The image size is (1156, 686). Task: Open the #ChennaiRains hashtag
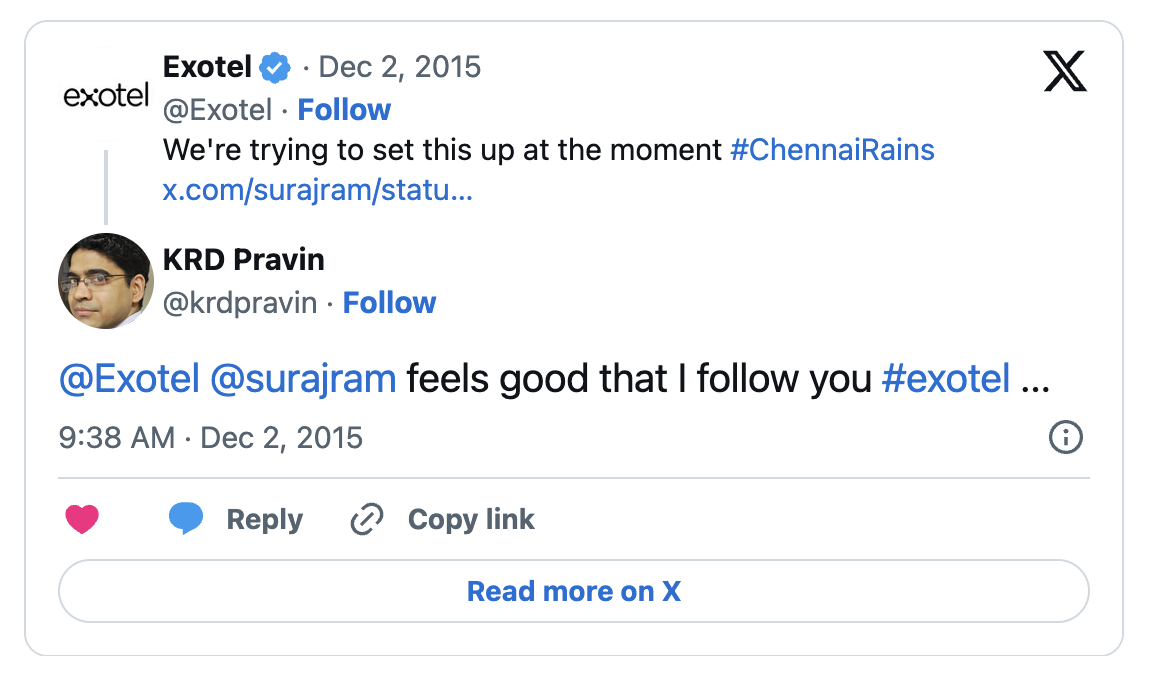tap(832, 150)
